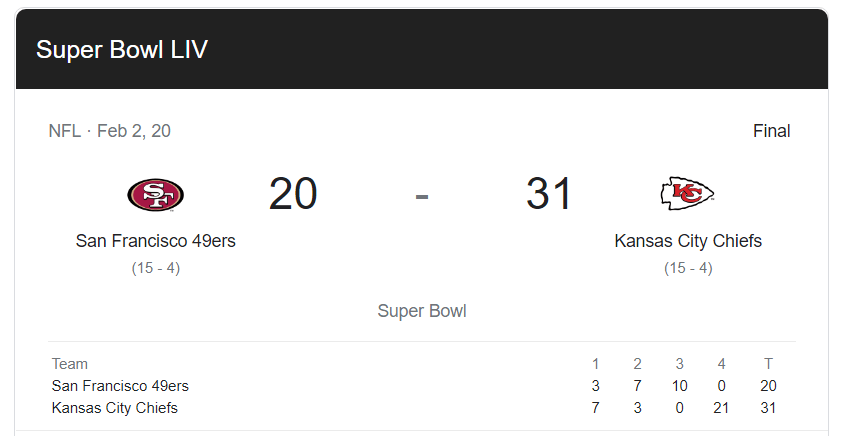Click the quarter 4 column header
Image resolution: width=849 pixels, height=436 pixels.
pos(721,364)
